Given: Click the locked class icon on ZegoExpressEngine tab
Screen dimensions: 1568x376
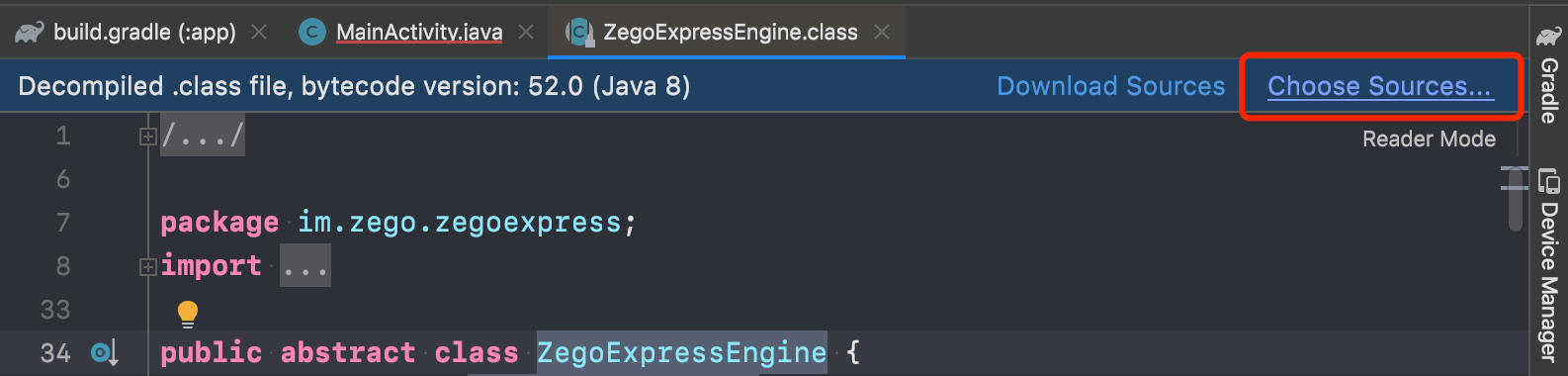Looking at the screenshot, I should [x=579, y=33].
